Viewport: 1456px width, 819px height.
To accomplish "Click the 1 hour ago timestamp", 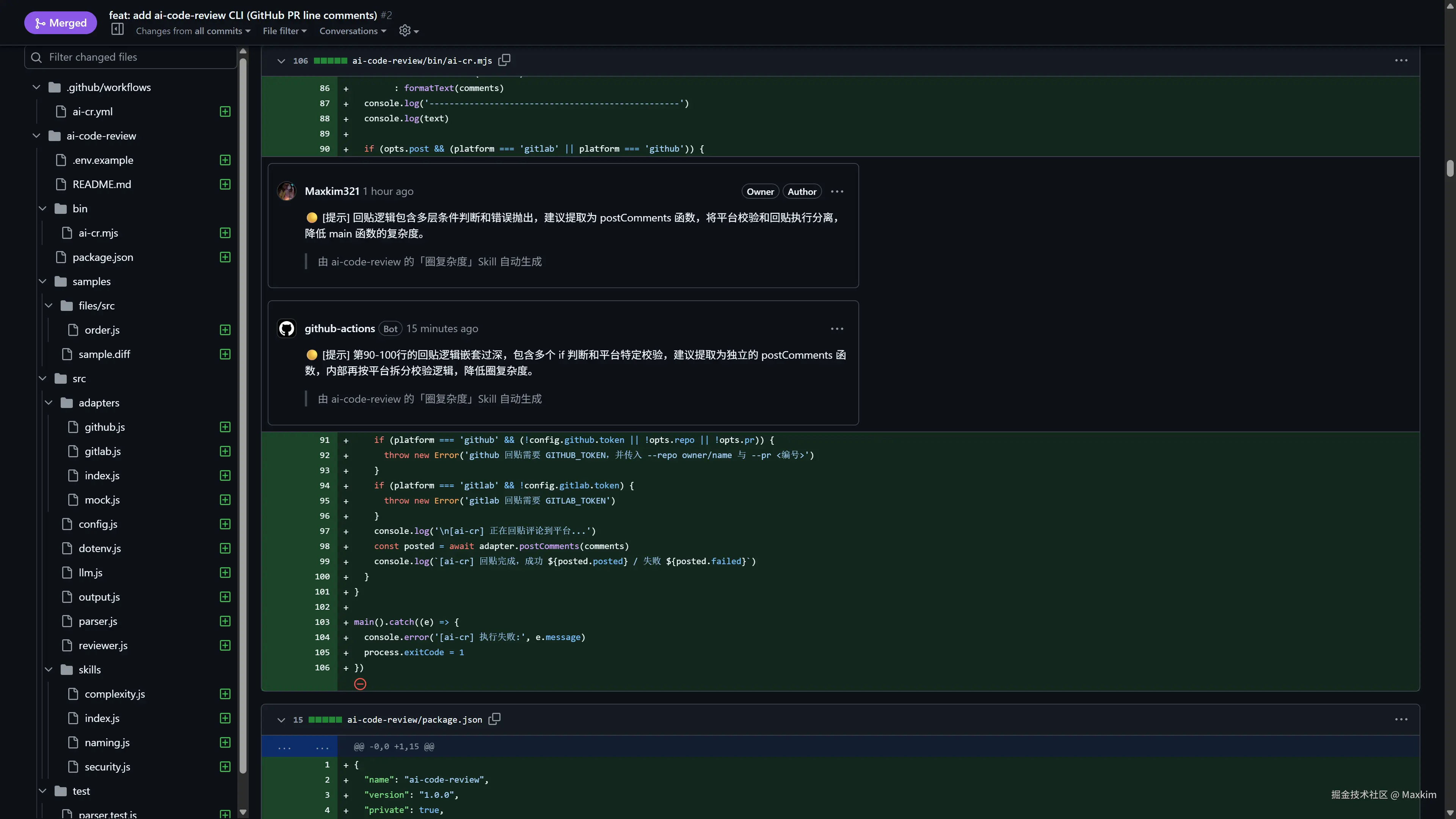I will coord(388,191).
